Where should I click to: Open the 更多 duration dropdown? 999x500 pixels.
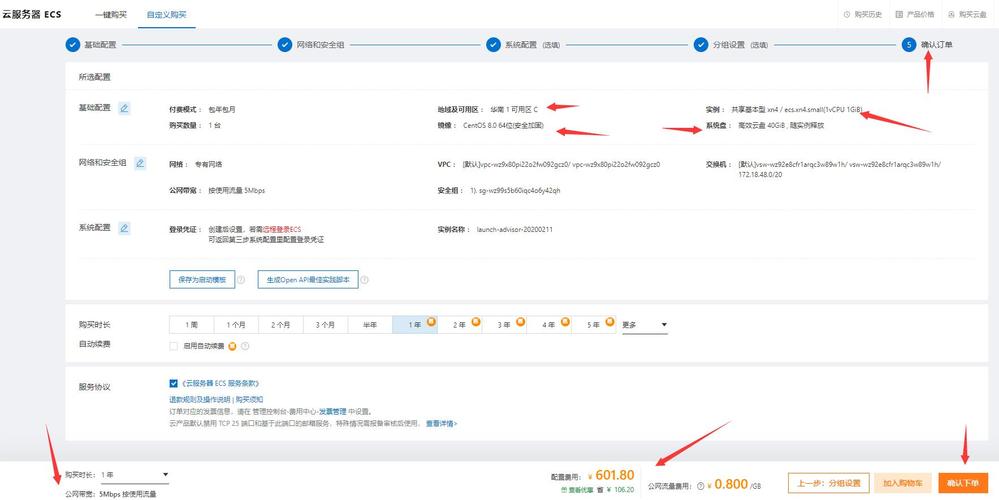point(645,325)
